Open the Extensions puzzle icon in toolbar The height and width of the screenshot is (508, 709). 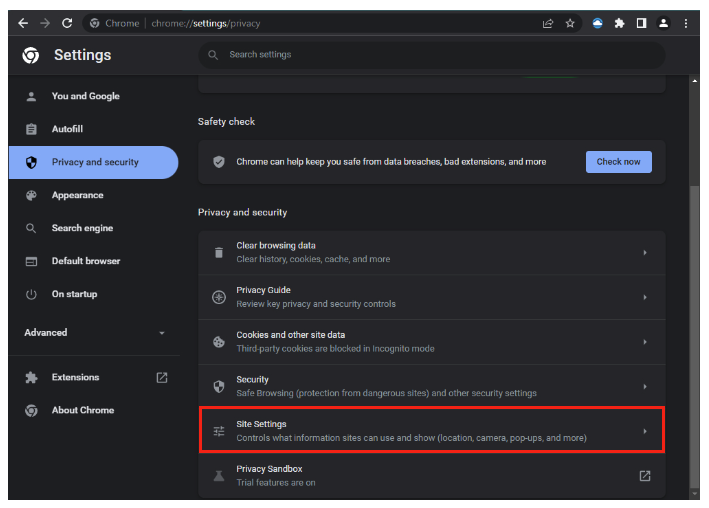pos(619,23)
